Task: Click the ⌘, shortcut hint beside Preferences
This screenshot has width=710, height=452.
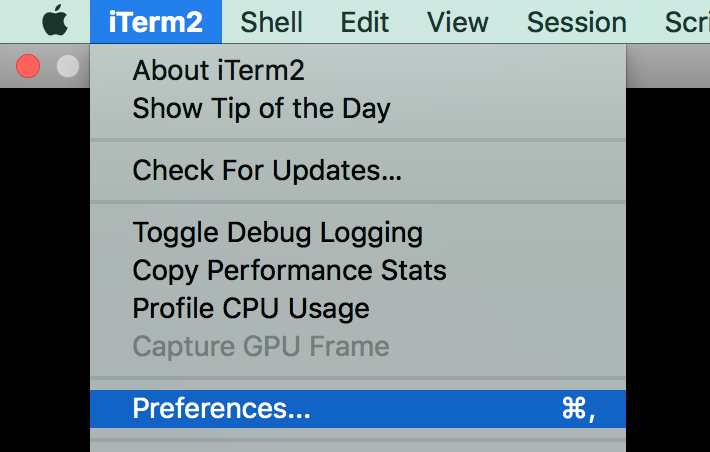Action: coord(578,409)
